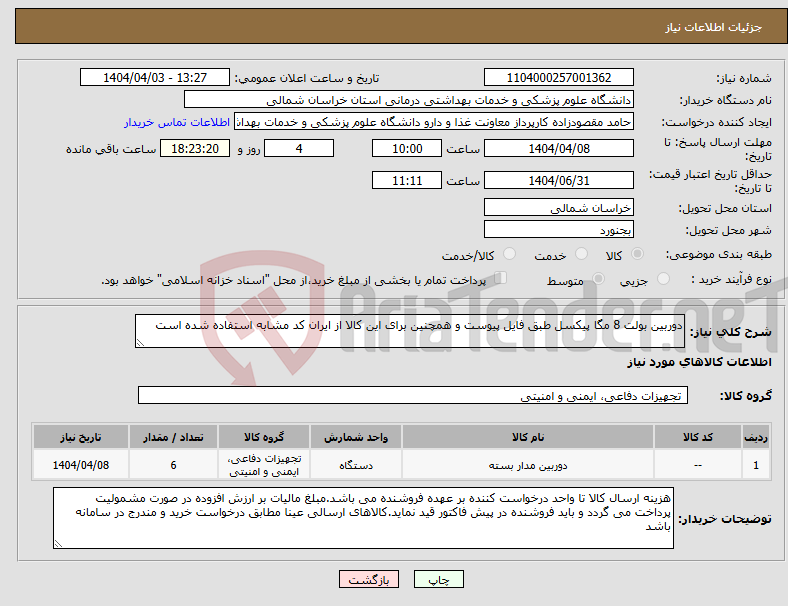Click the delivery province field خراسان شمالی
Viewport: 788px width, 606px height.
[x=558, y=208]
